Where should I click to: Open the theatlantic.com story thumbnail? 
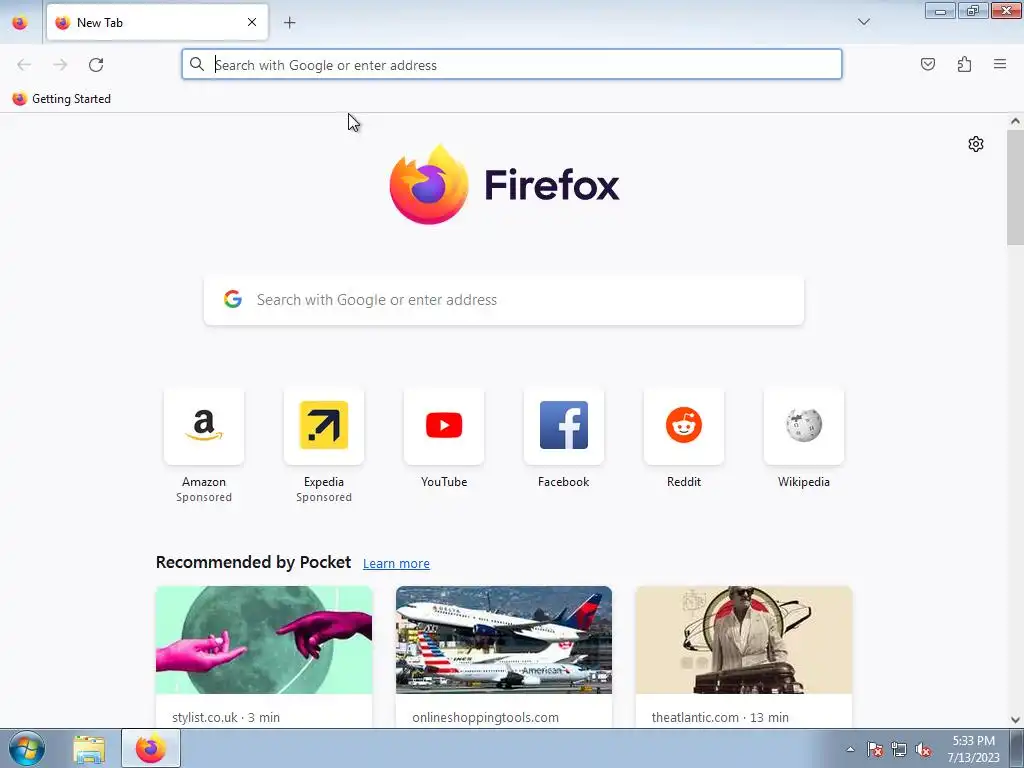coord(744,640)
